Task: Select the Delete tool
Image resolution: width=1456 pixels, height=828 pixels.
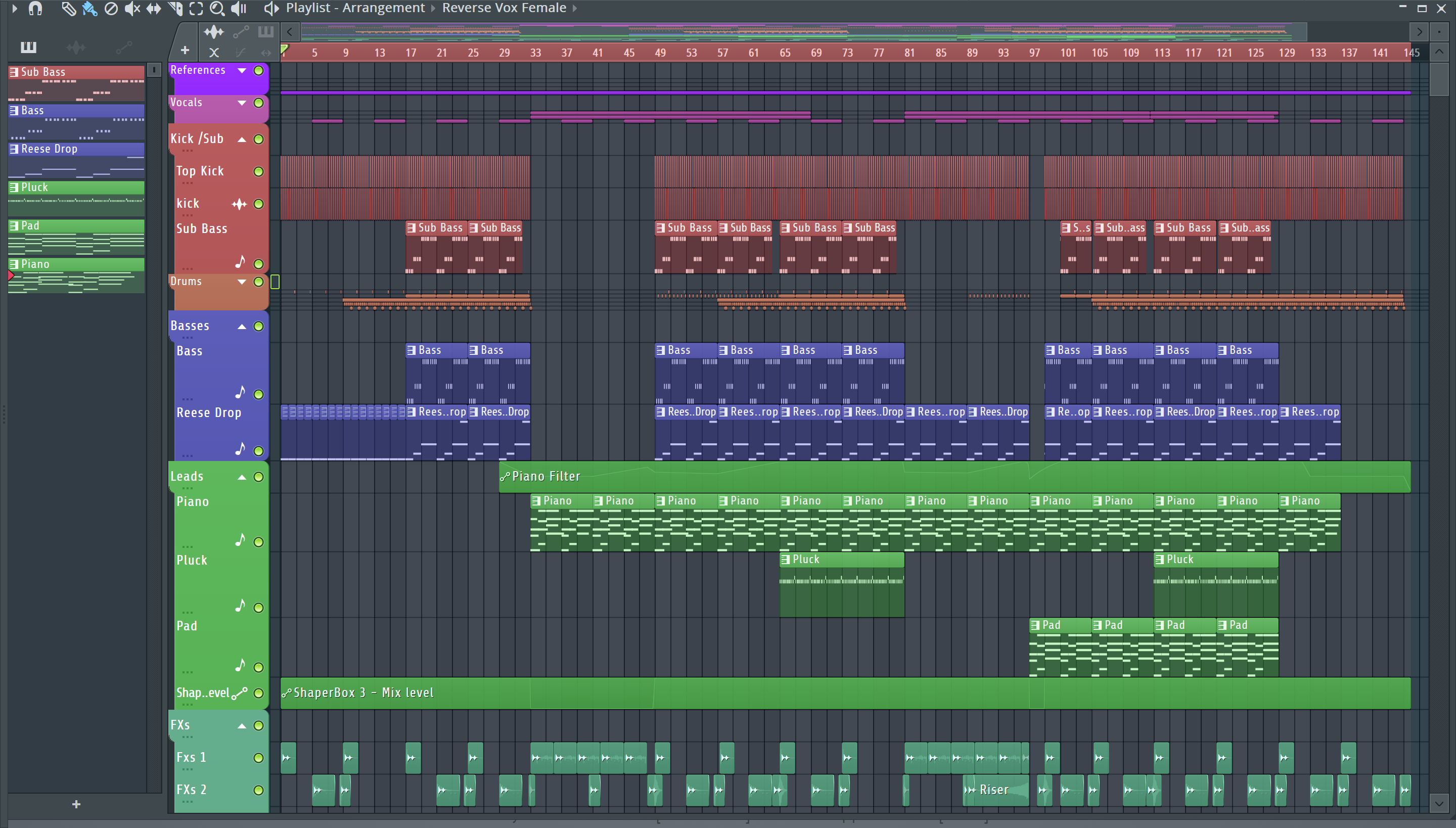Action: [111, 9]
